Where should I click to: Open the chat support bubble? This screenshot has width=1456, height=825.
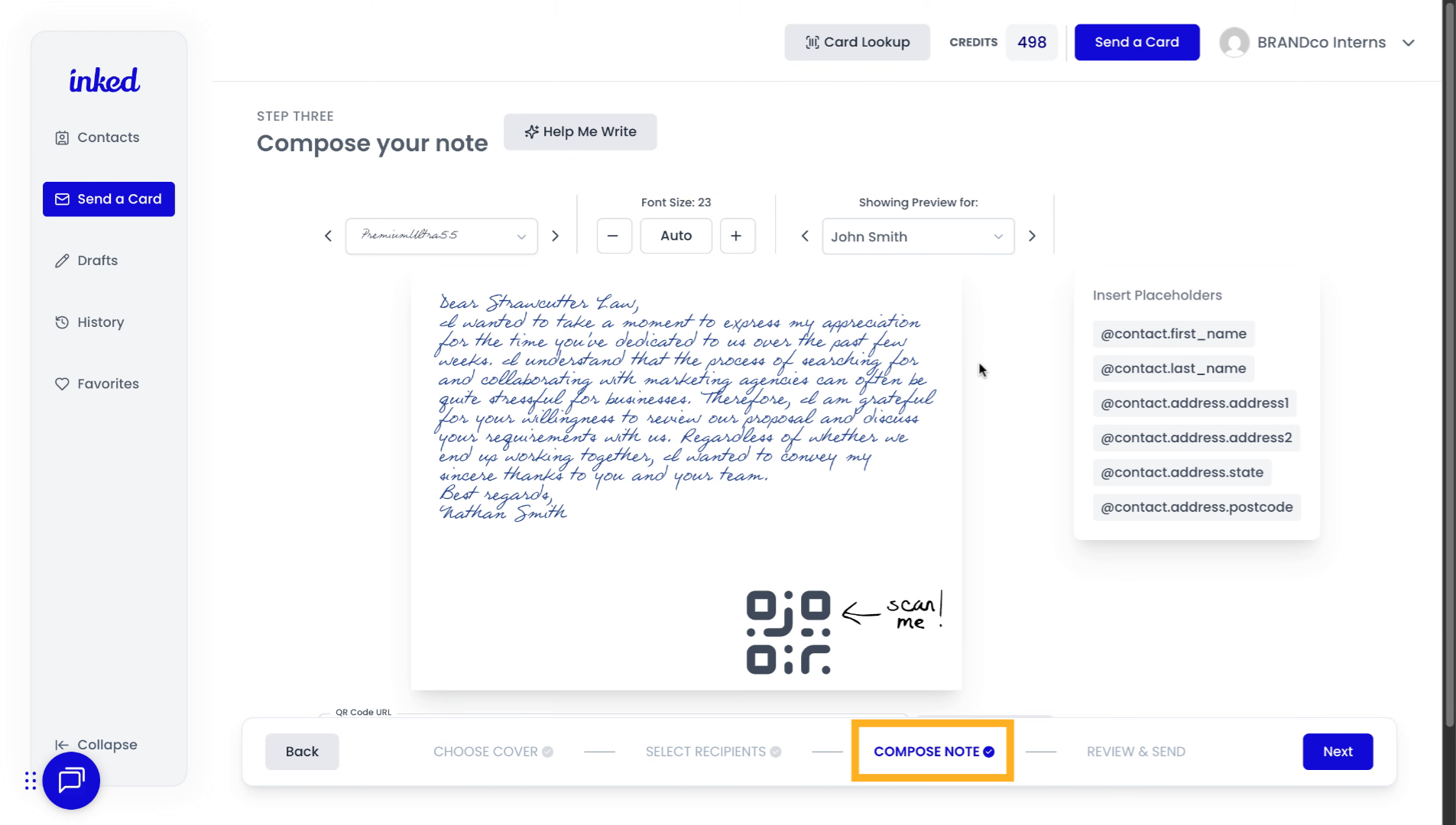[x=71, y=780]
